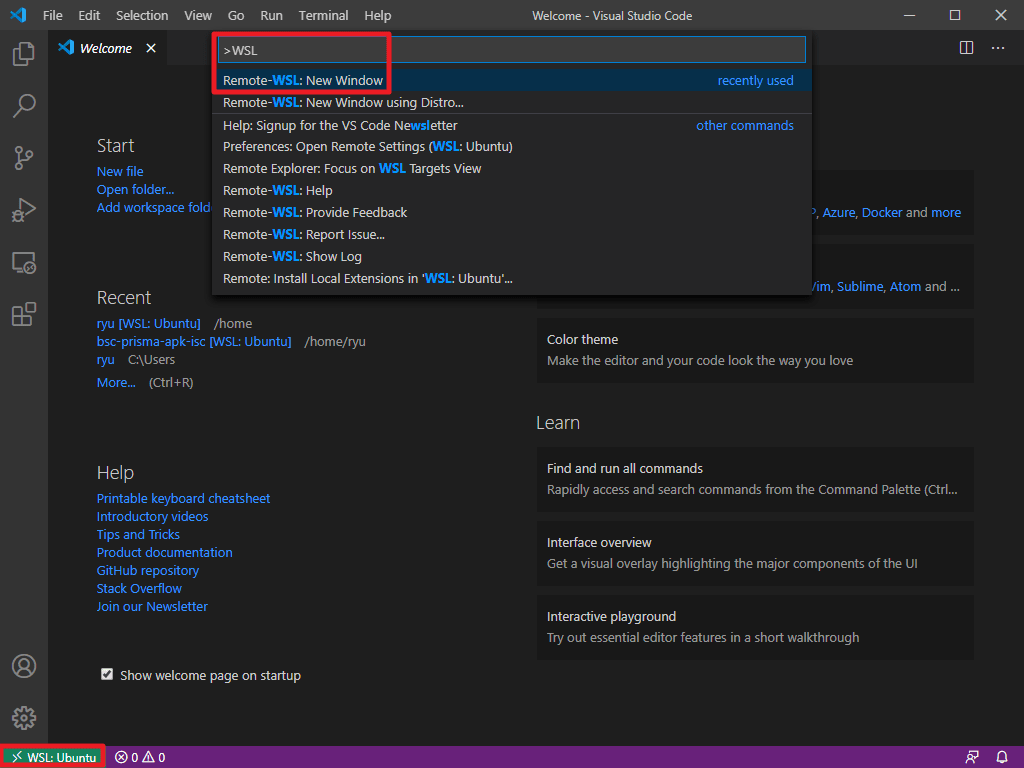Screen dimensions: 1024x768
Task: Close the Welcome tab
Action: 151,48
